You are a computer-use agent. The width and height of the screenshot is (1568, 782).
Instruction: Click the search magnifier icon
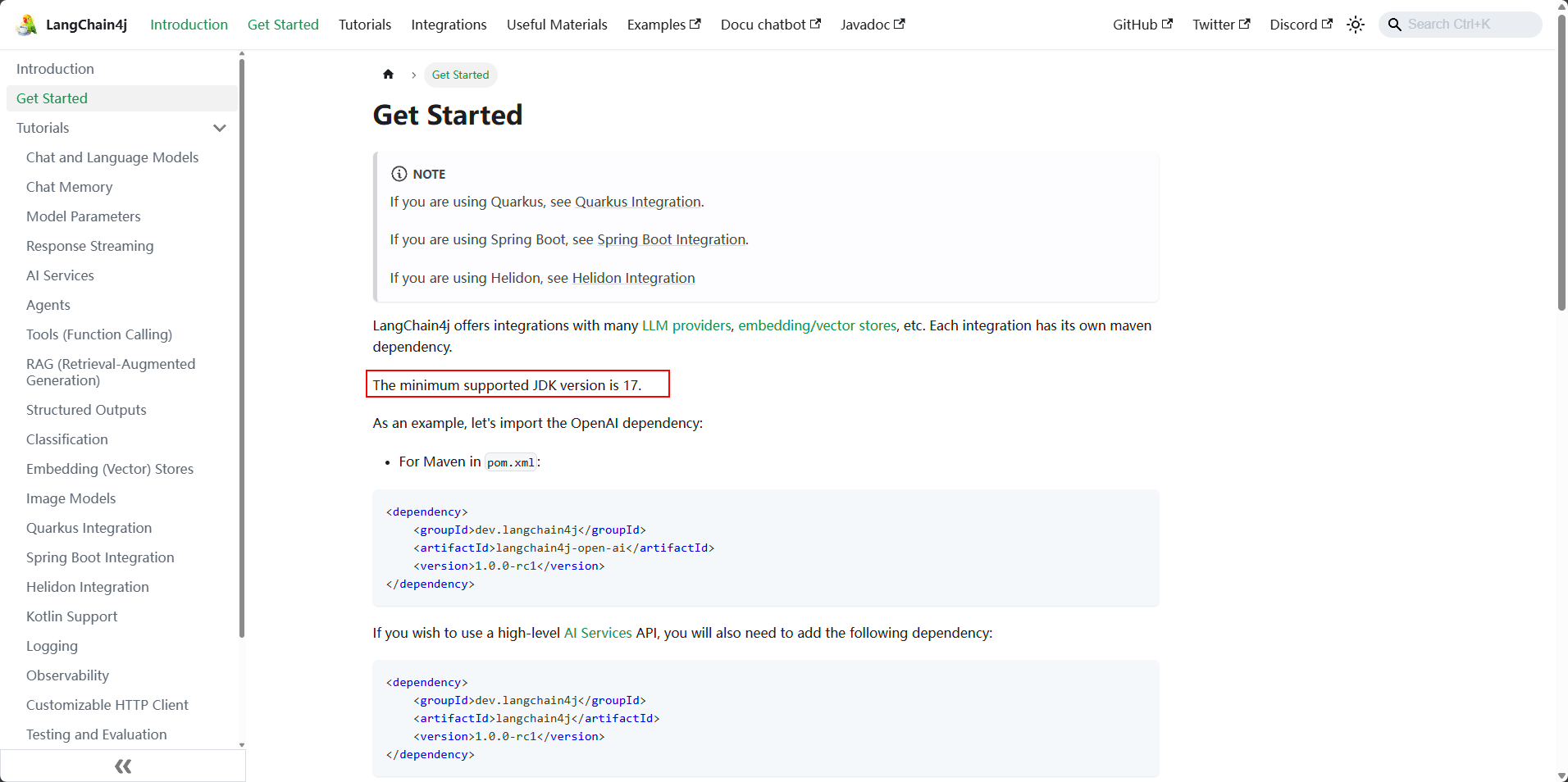tap(1394, 25)
